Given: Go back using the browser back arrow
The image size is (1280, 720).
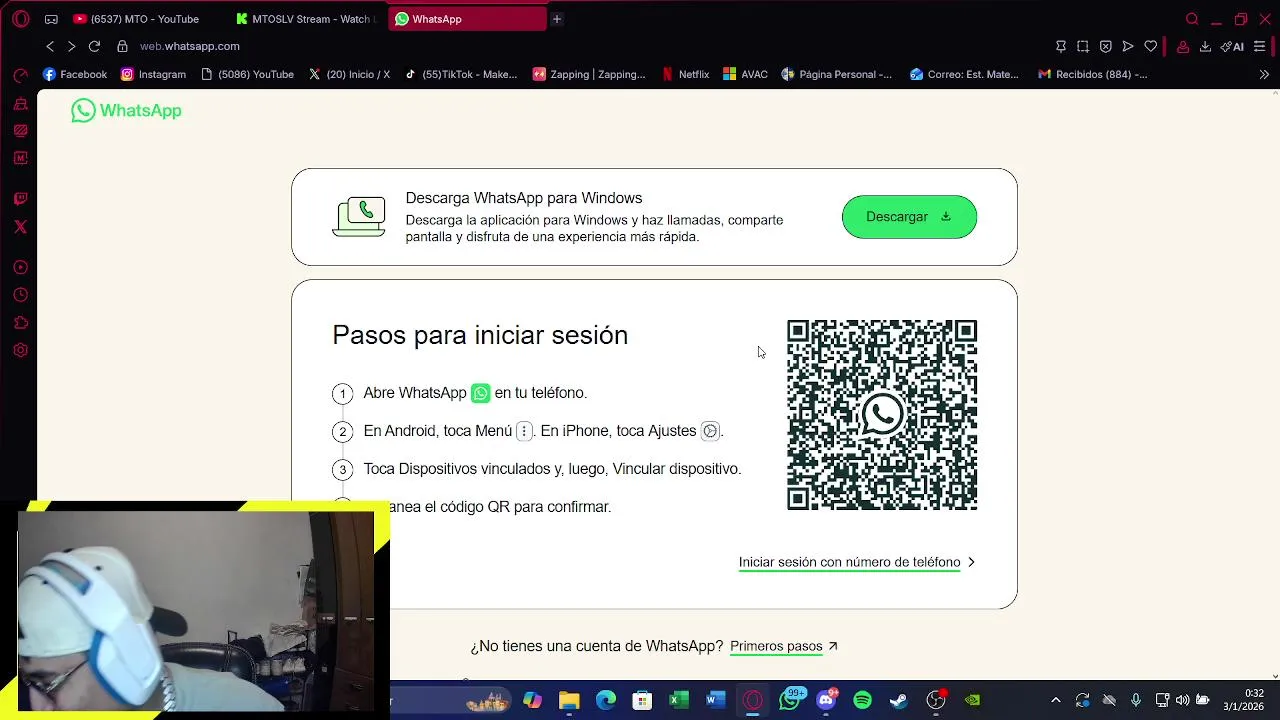Looking at the screenshot, I should 50,46.
